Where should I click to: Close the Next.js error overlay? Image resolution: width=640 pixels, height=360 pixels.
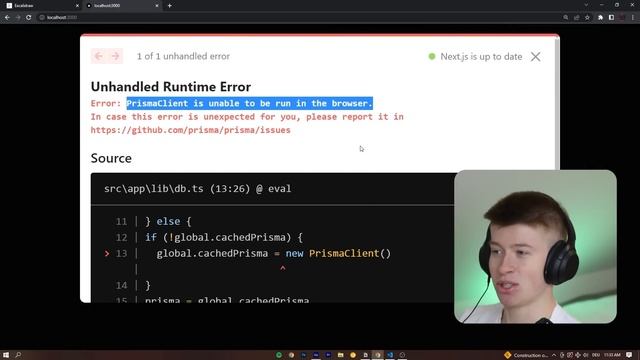536,57
